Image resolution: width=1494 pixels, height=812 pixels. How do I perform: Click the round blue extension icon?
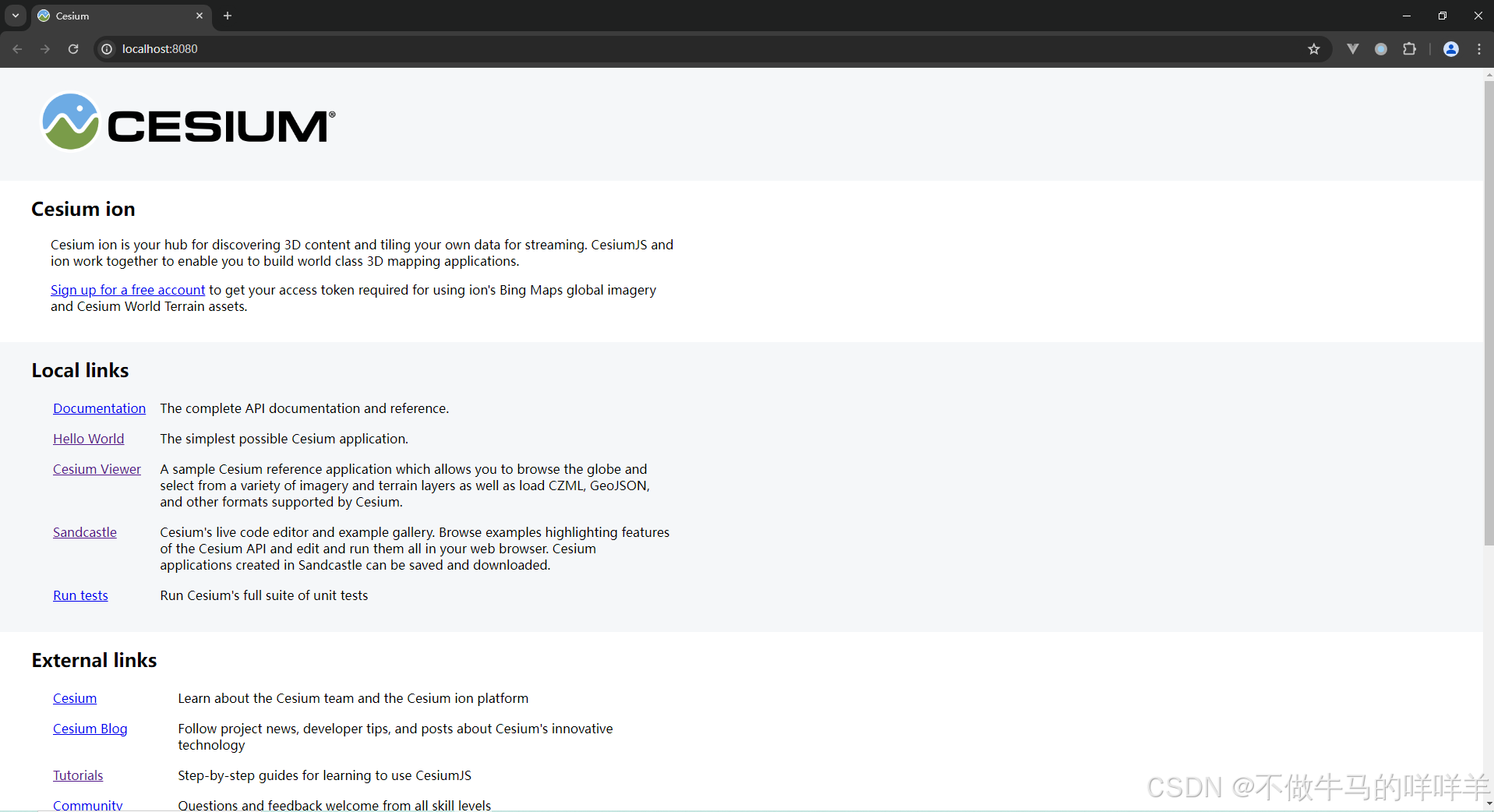click(1381, 49)
